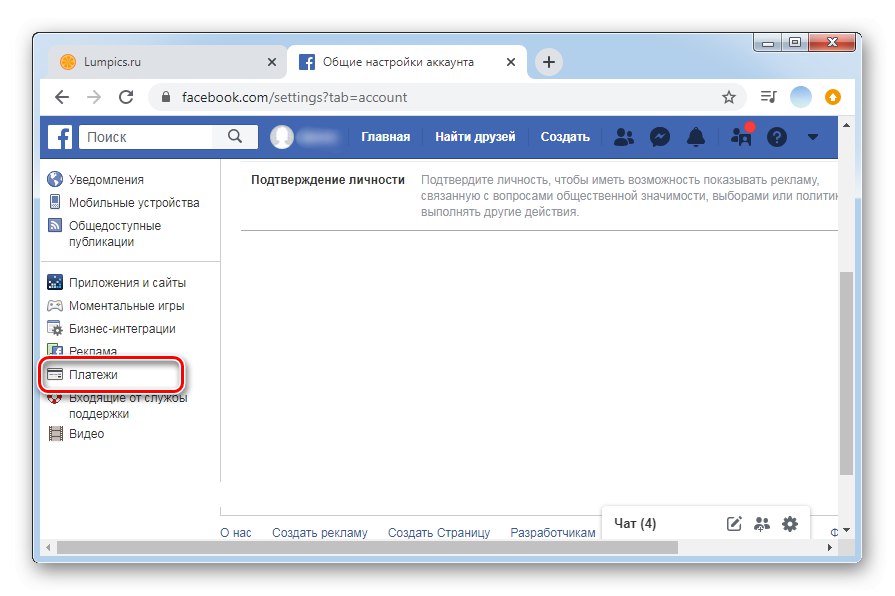Open the Friend requests icon
895x596 pixels.
coord(623,137)
